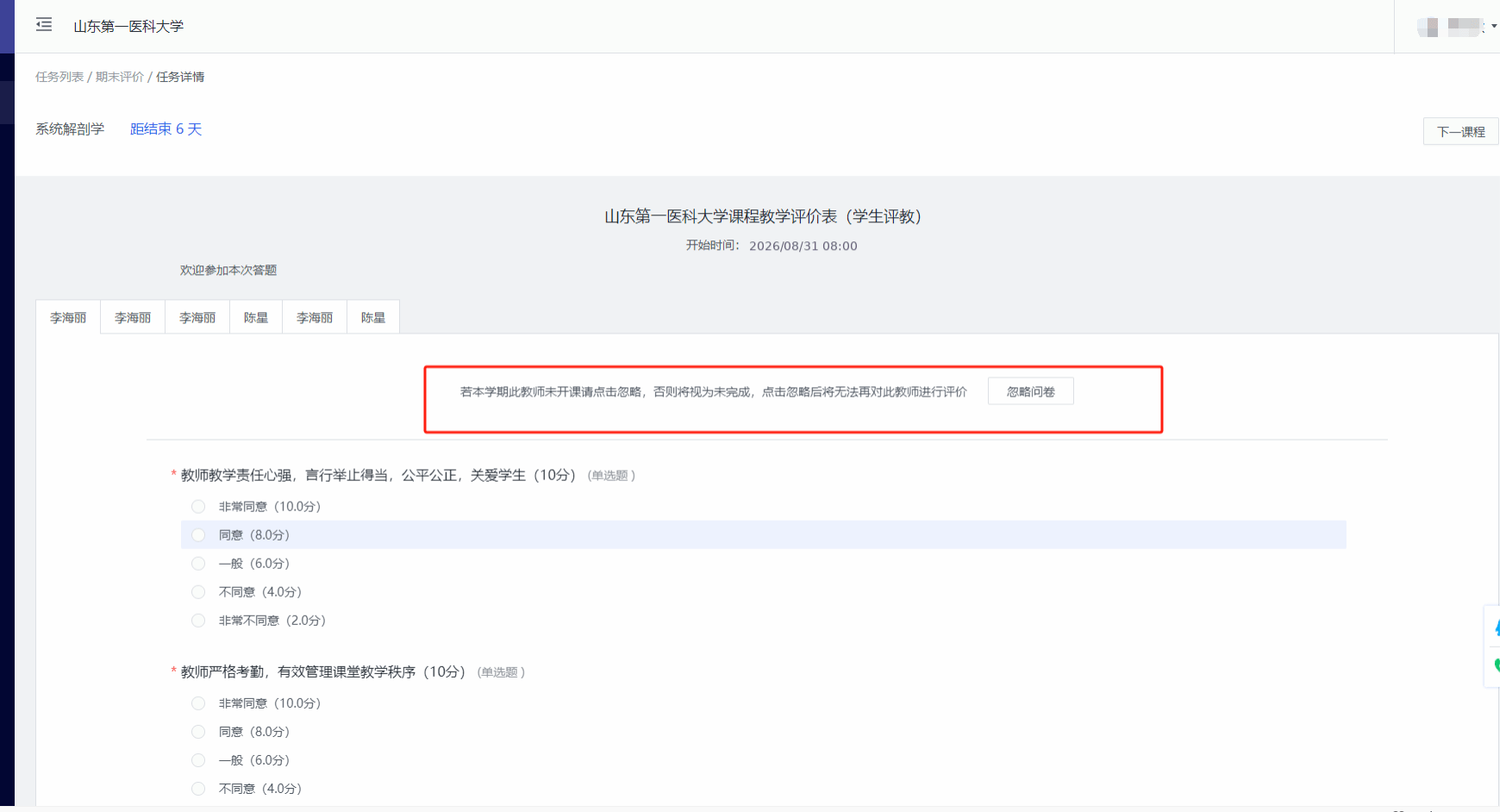This screenshot has width=1512, height=812.
Task: Open the 任务列表 breadcrumb link
Action: click(x=59, y=77)
